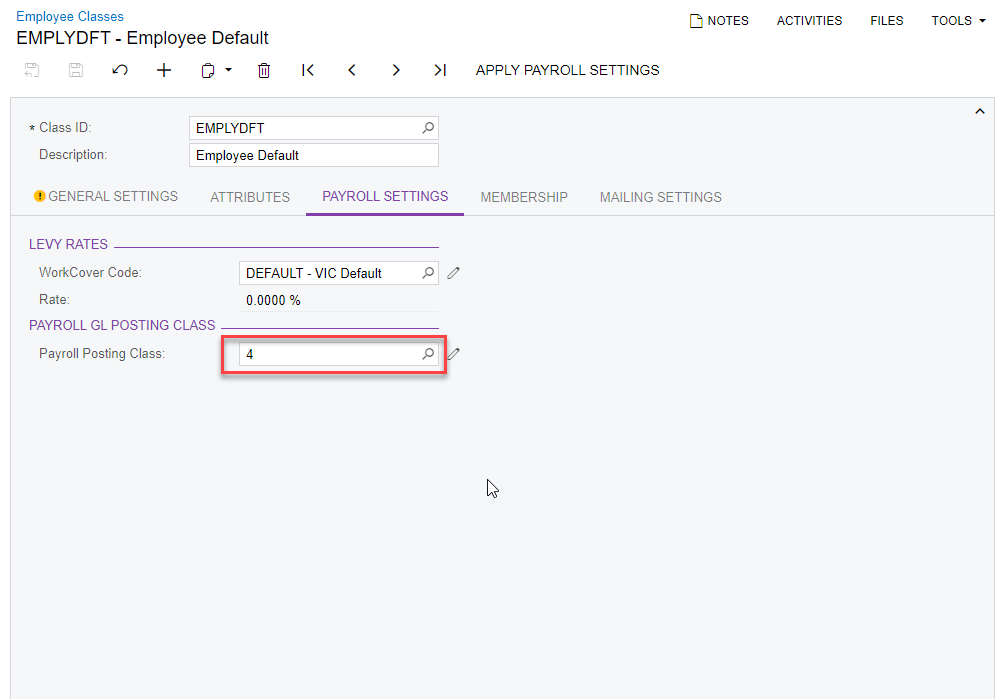Screen dimensions: 1000x699
Task: Click inside the Description field
Action: point(313,155)
